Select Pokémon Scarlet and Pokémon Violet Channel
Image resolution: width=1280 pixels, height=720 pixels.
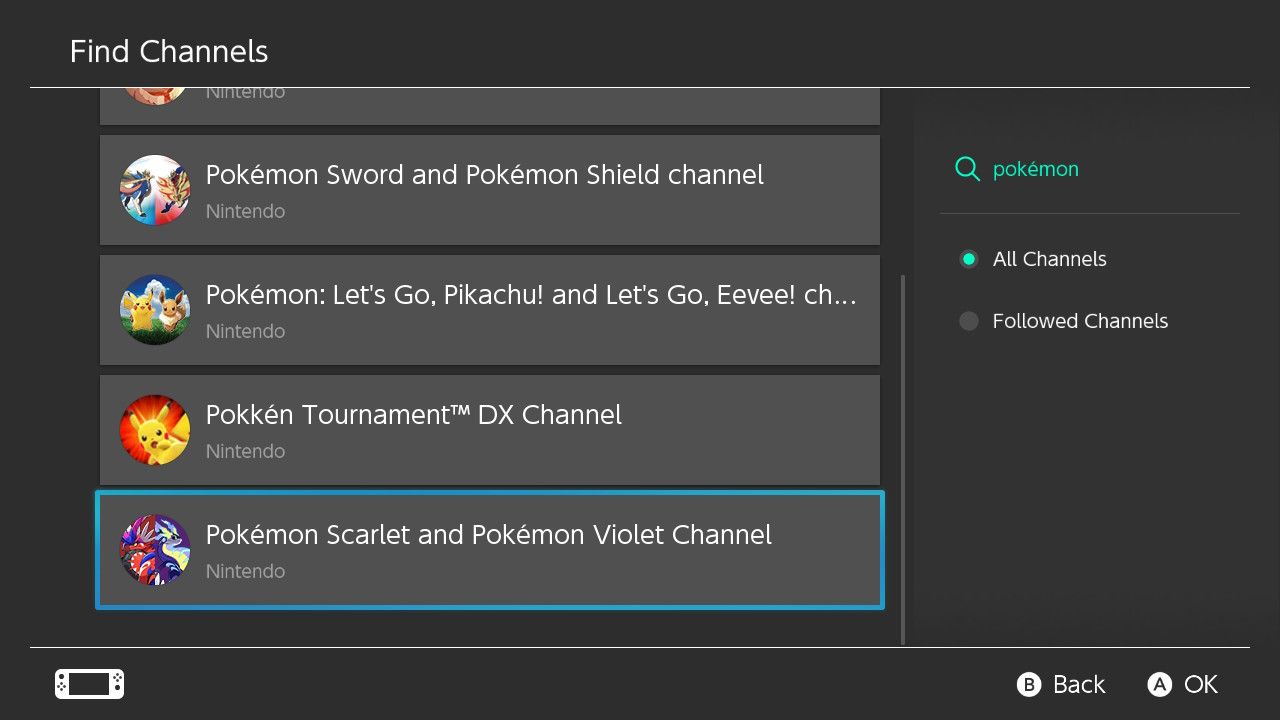(x=489, y=535)
